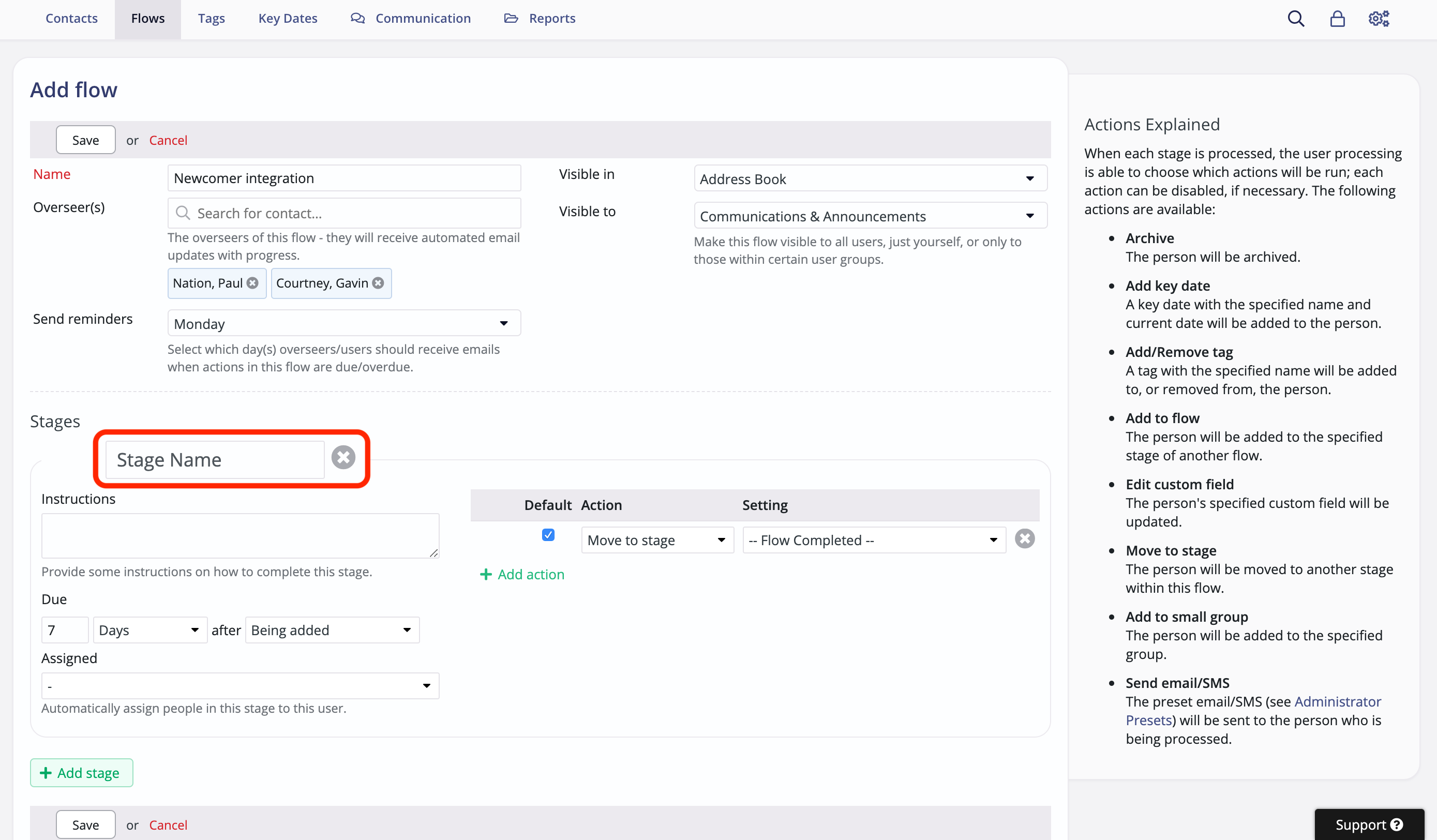The height and width of the screenshot is (840, 1437).
Task: Delete the Move to stage action row
Action: [1025, 538]
